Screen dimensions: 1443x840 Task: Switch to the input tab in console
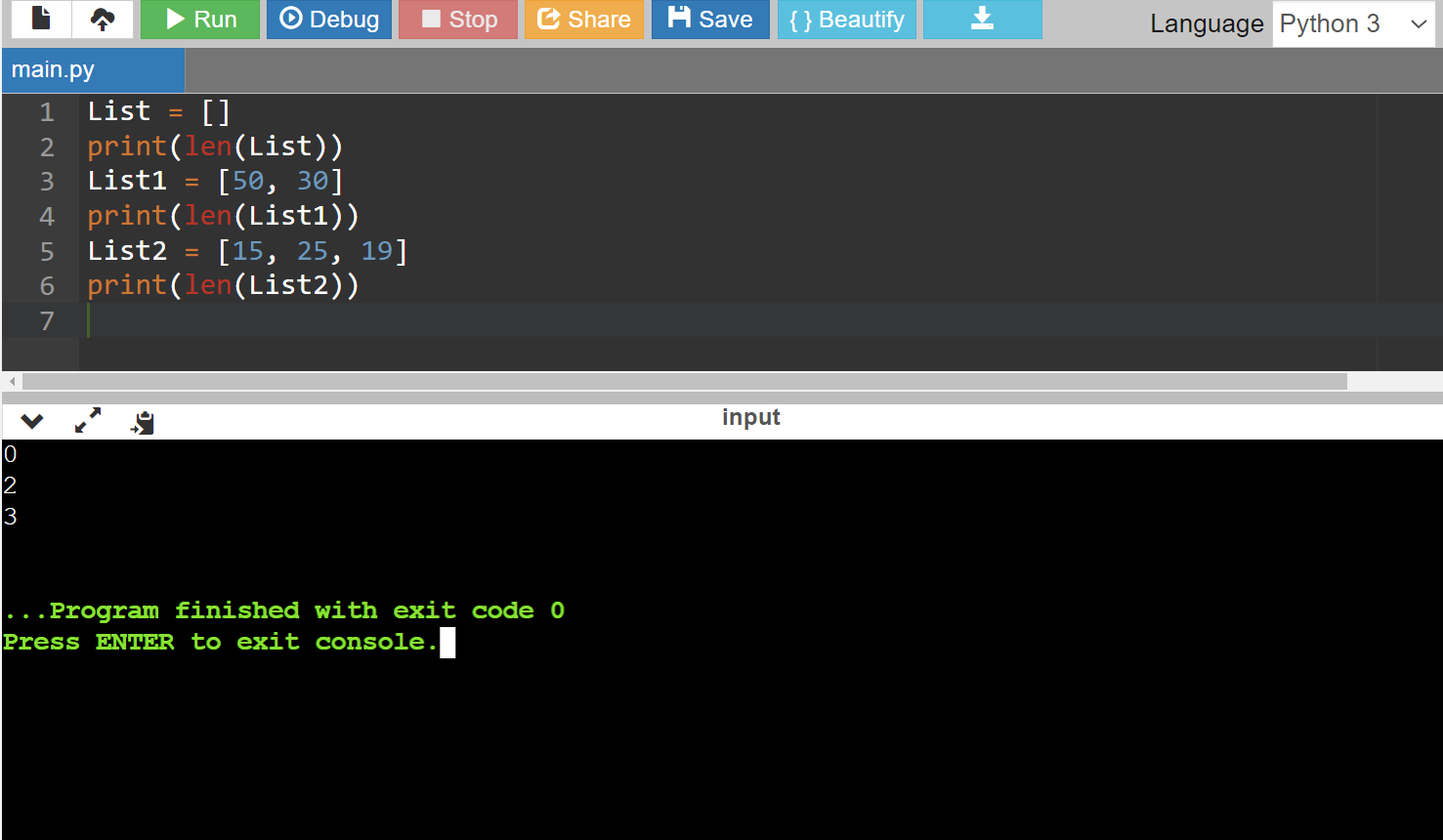[x=750, y=417]
